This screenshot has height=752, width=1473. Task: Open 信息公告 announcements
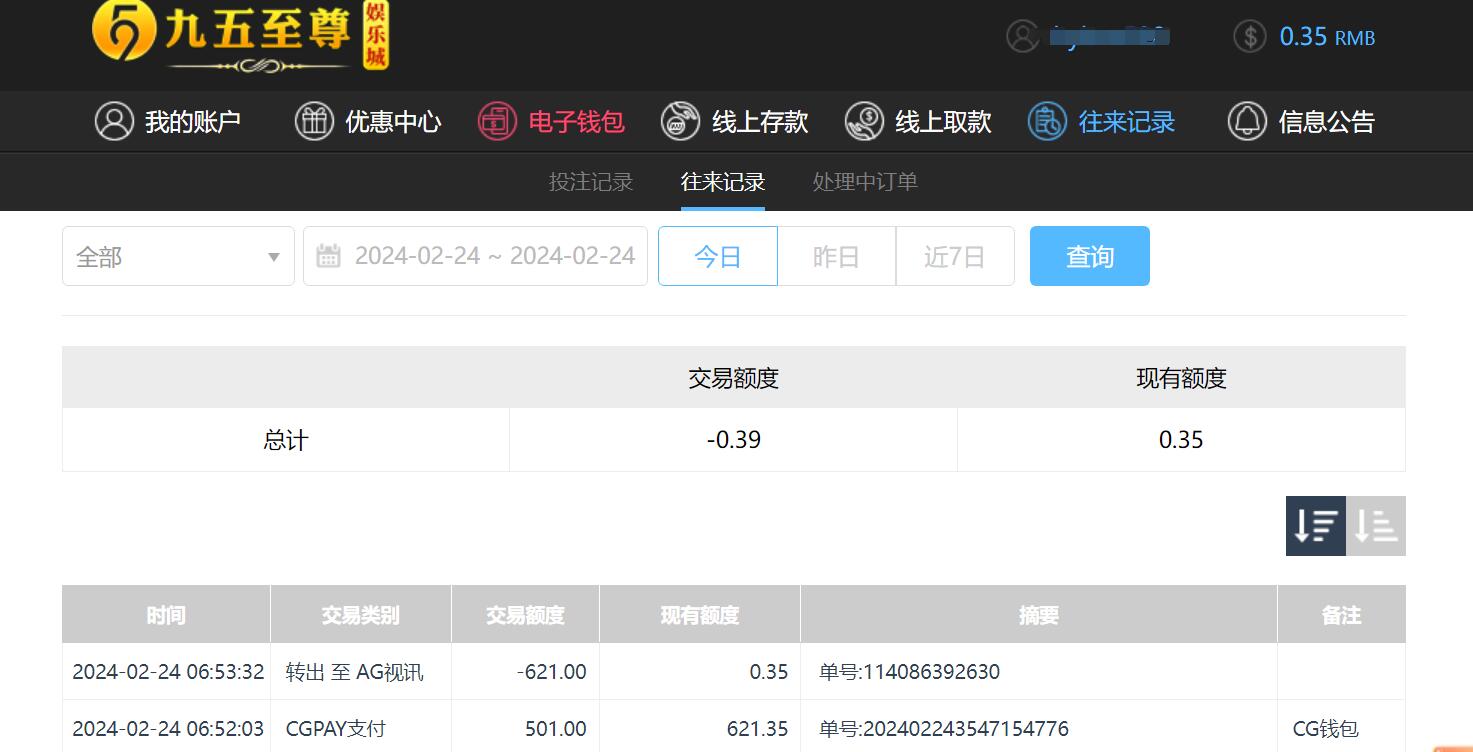[x=1301, y=122]
